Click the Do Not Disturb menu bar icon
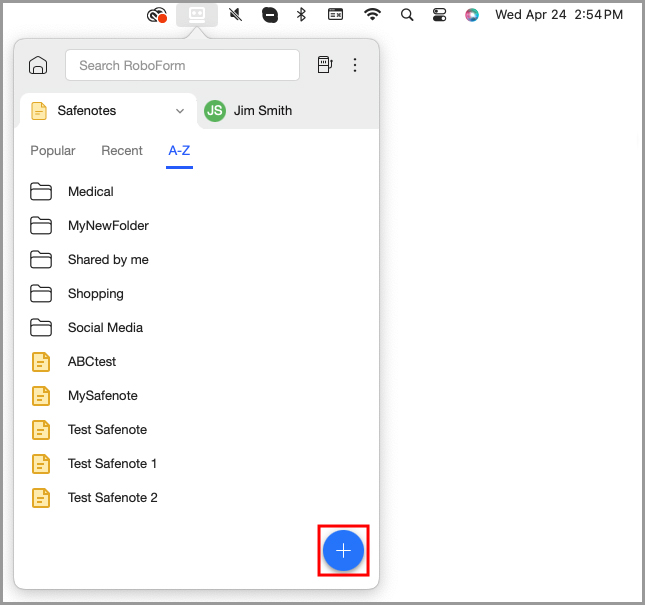The height and width of the screenshot is (605, 645). point(270,15)
